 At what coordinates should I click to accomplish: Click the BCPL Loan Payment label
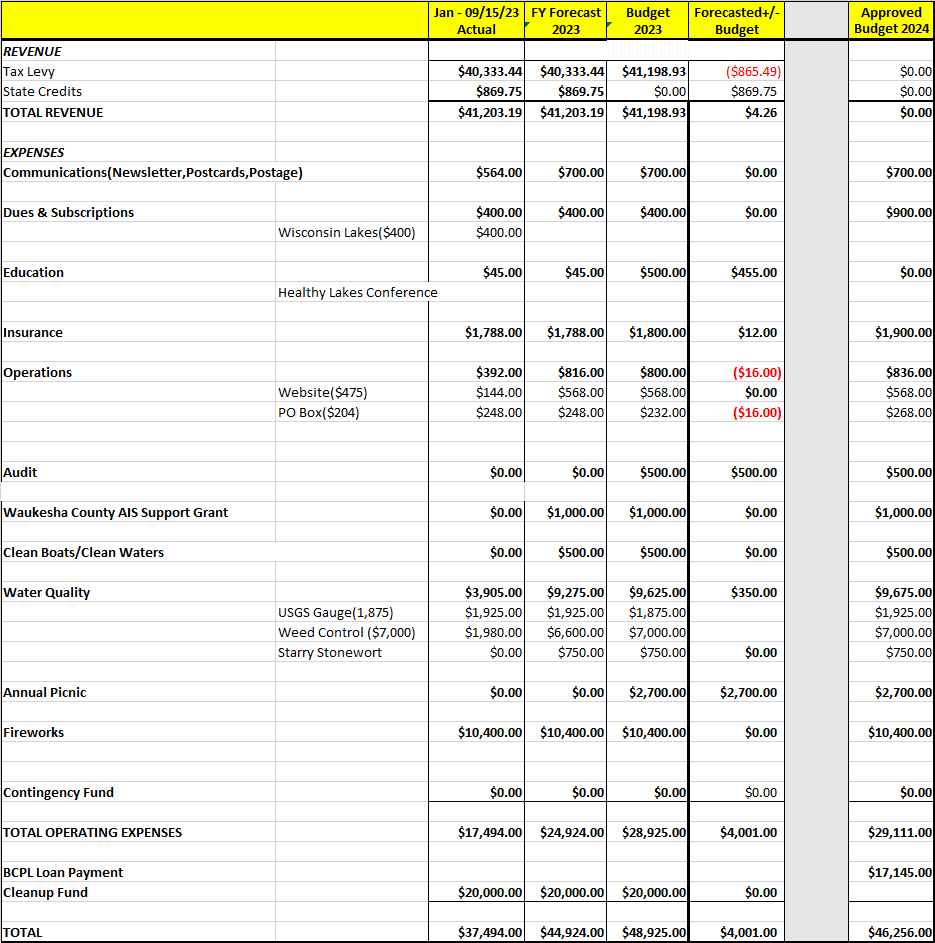(x=63, y=873)
